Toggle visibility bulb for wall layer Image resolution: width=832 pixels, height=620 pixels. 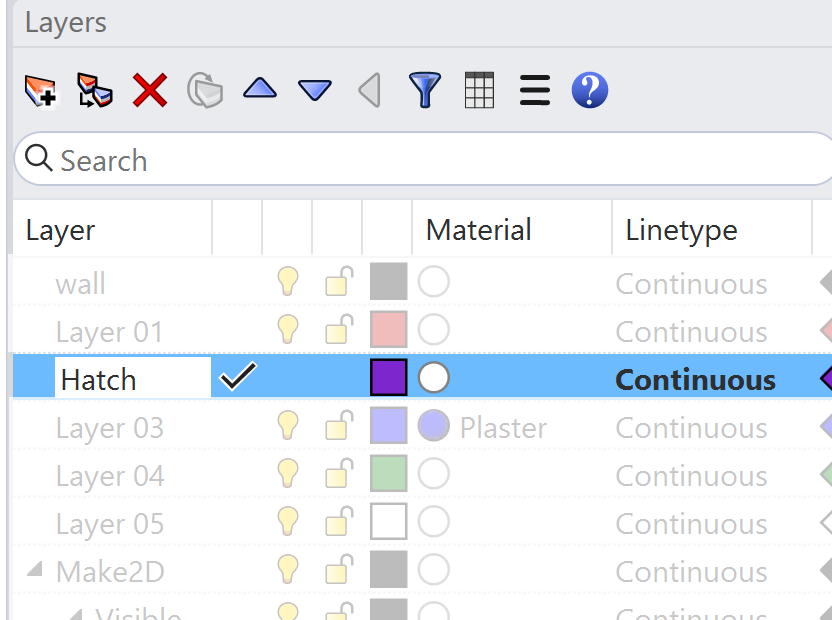(288, 283)
